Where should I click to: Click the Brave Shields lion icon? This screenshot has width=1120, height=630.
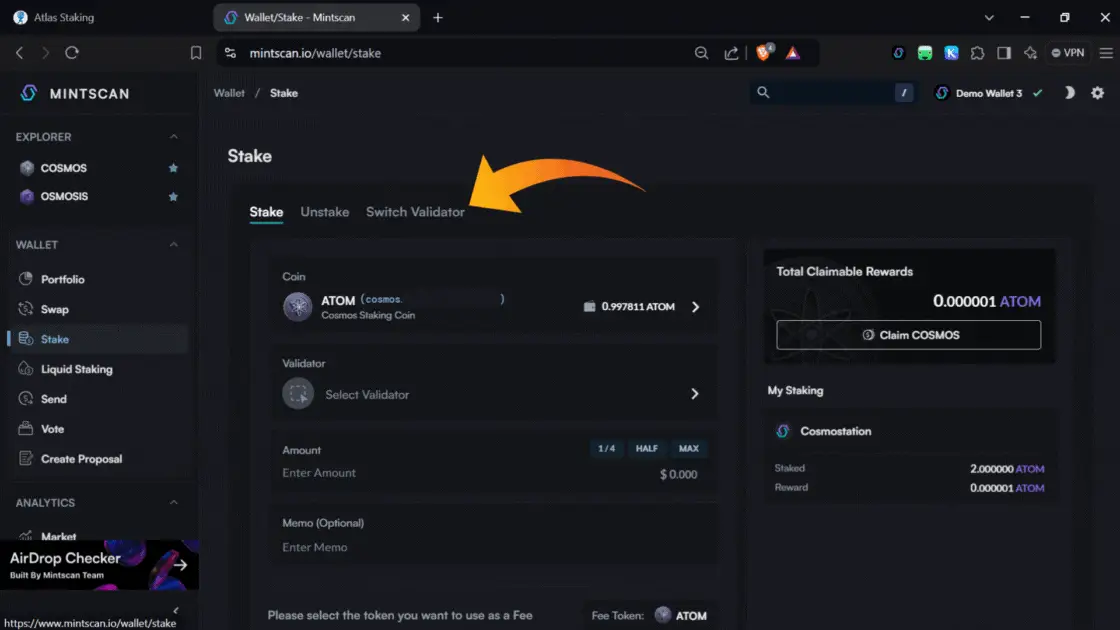point(764,53)
